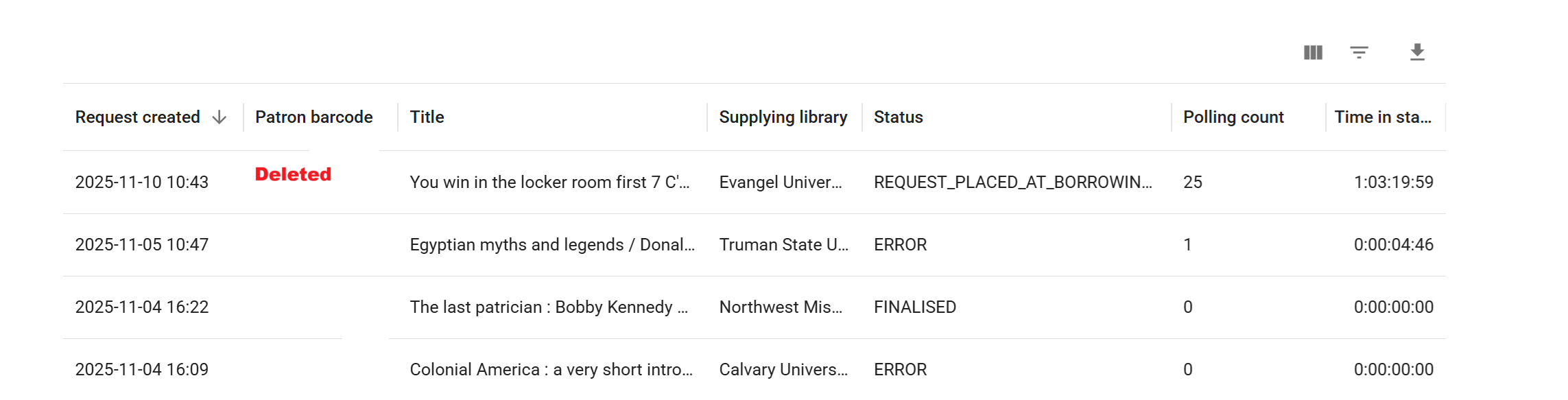
Task: Click the red Deleted patron barcode
Action: tap(293, 175)
